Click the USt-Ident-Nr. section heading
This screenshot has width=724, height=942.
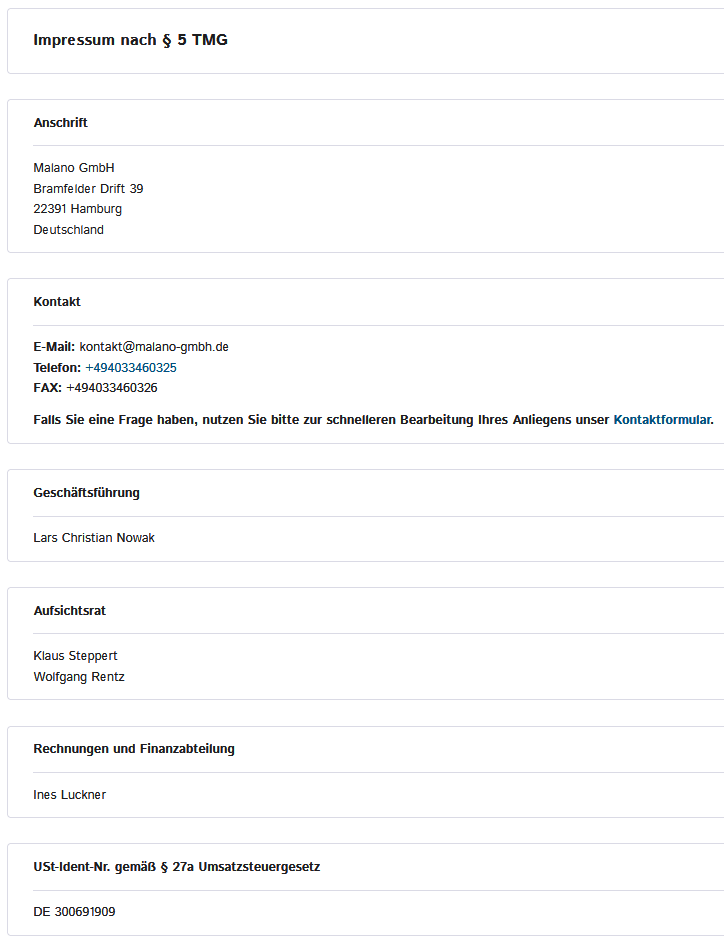pyautogui.click(x=177, y=867)
